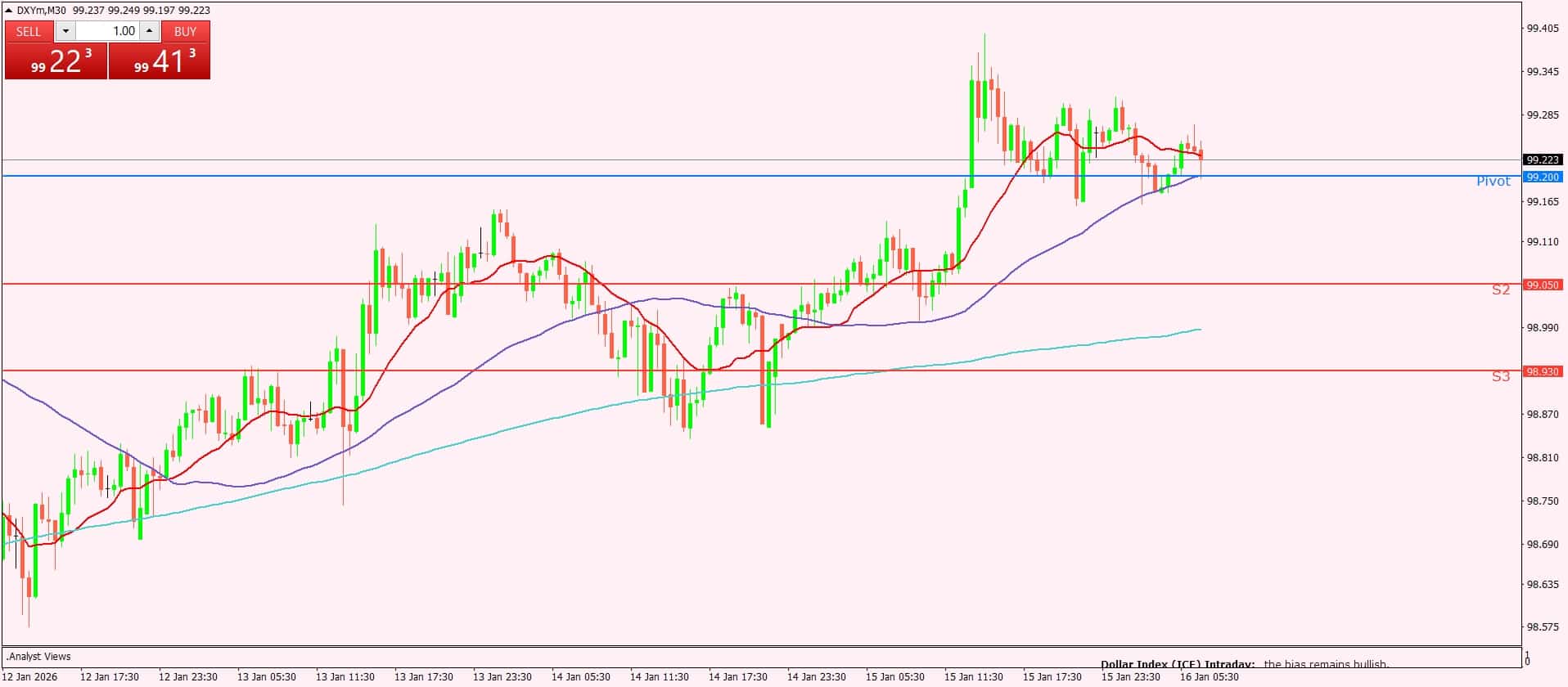Click the SELL button
The height and width of the screenshot is (687, 1568).
click(29, 31)
